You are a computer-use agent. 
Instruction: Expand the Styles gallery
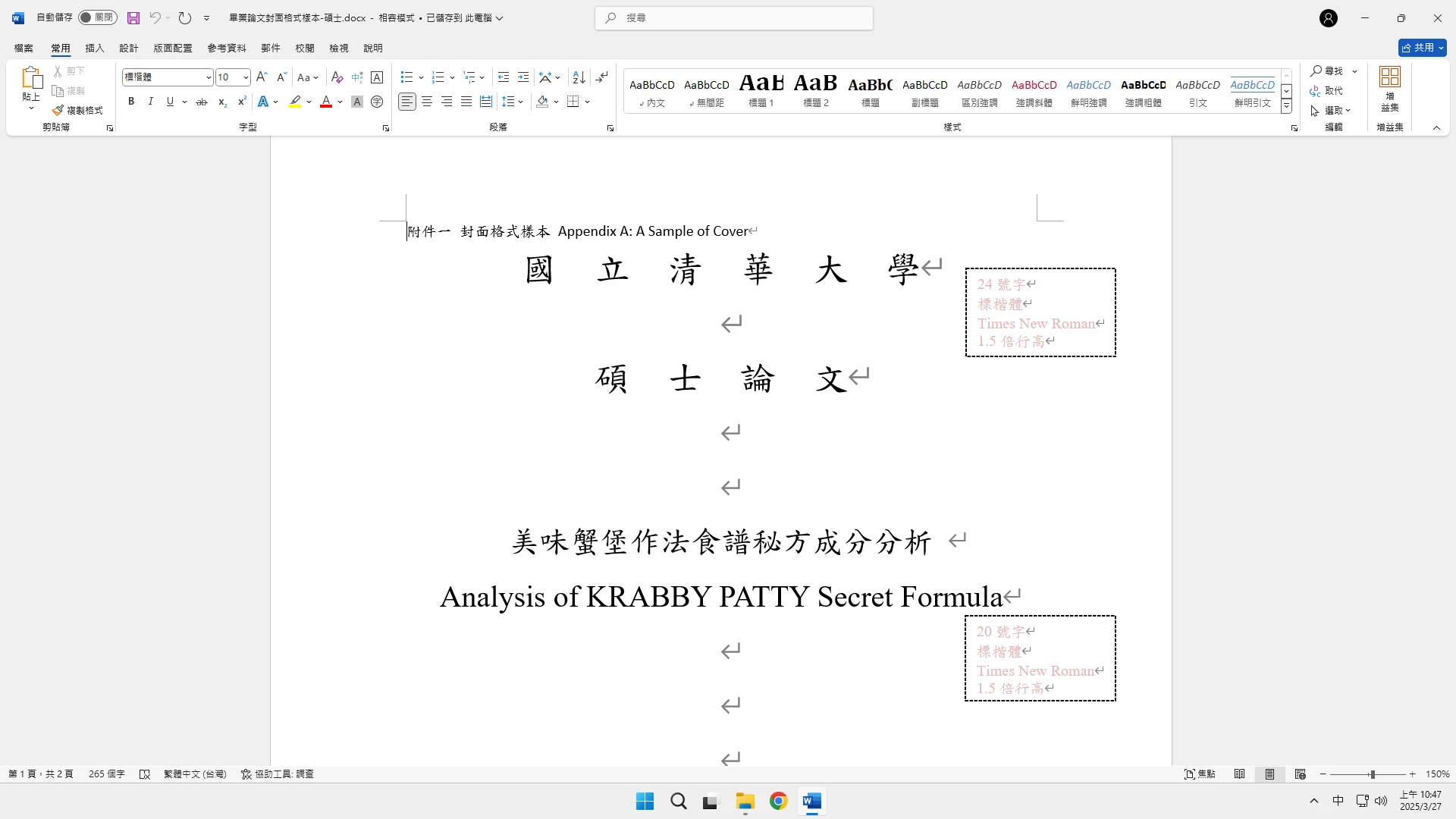pos(1287,107)
